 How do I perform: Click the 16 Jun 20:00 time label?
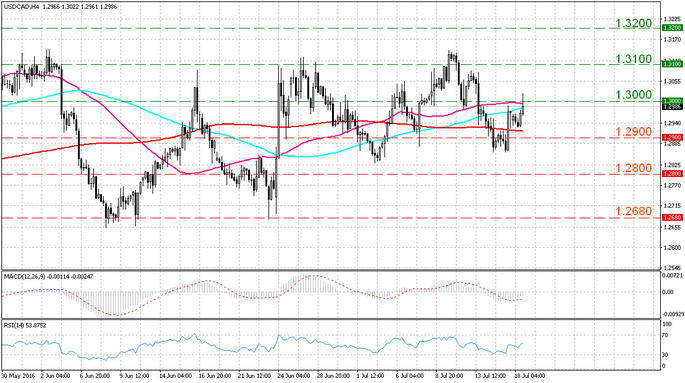coord(214,376)
